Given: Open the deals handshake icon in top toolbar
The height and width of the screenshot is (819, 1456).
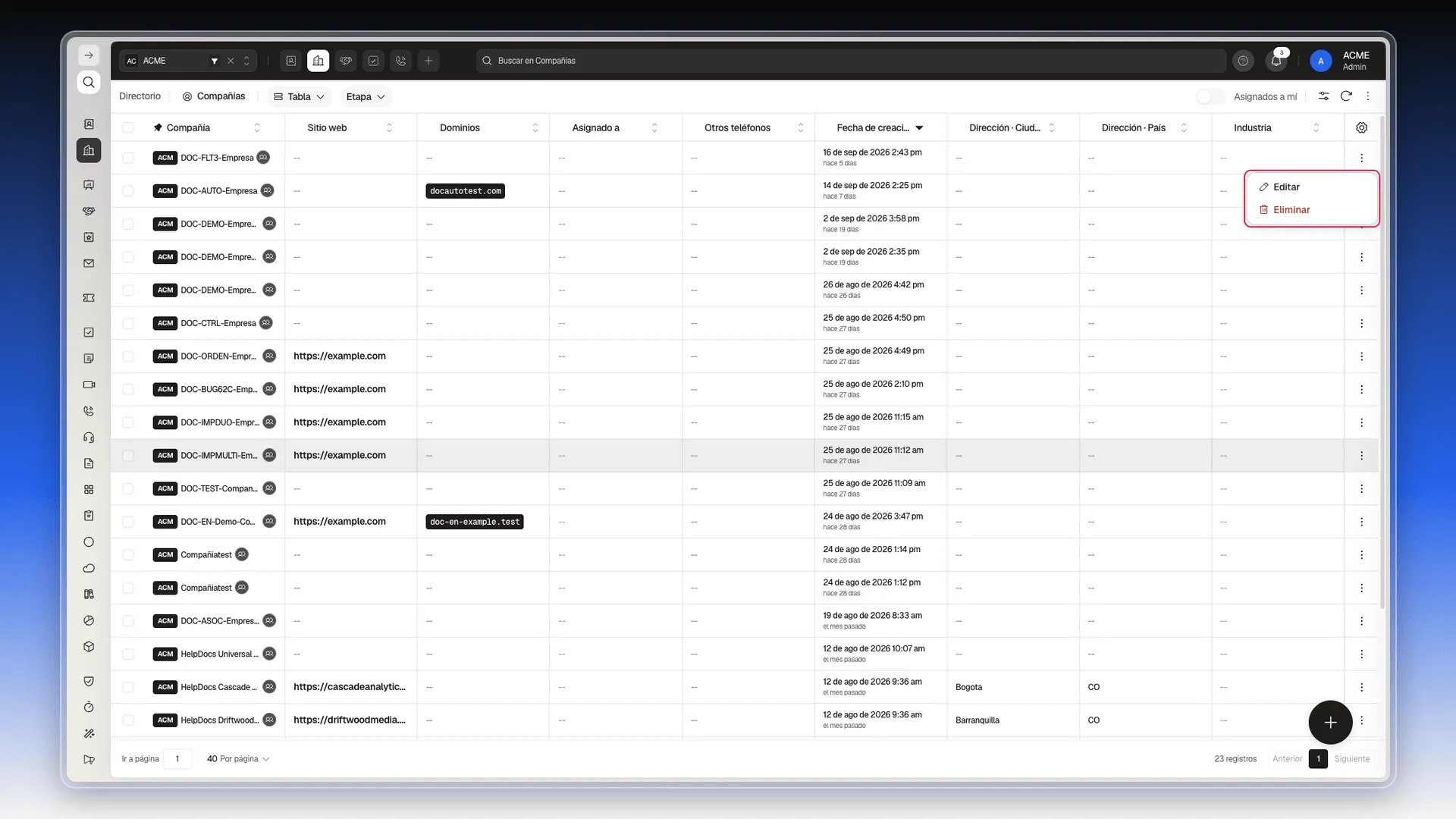Looking at the screenshot, I should tap(346, 61).
